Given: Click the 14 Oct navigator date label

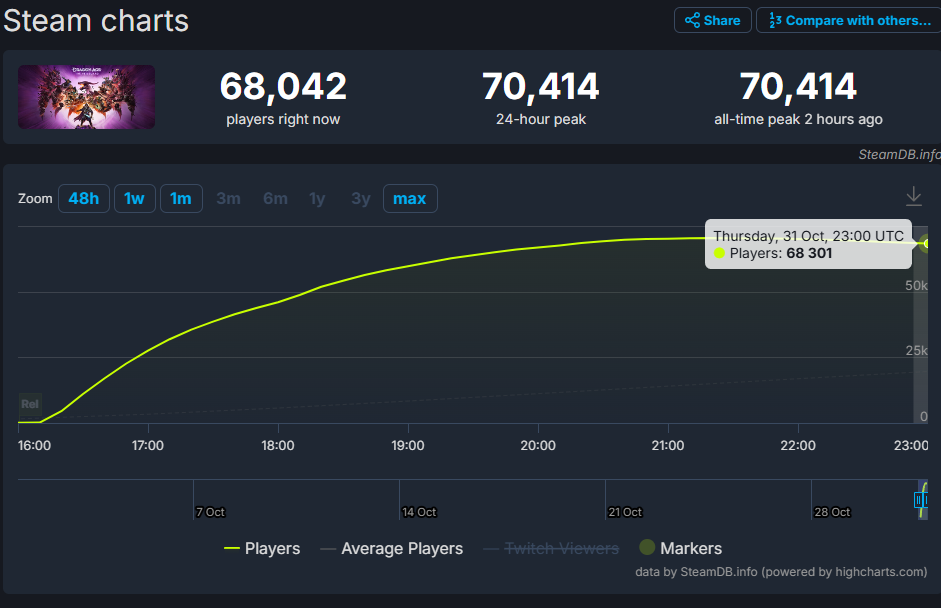Looking at the screenshot, I should pyautogui.click(x=419, y=512).
